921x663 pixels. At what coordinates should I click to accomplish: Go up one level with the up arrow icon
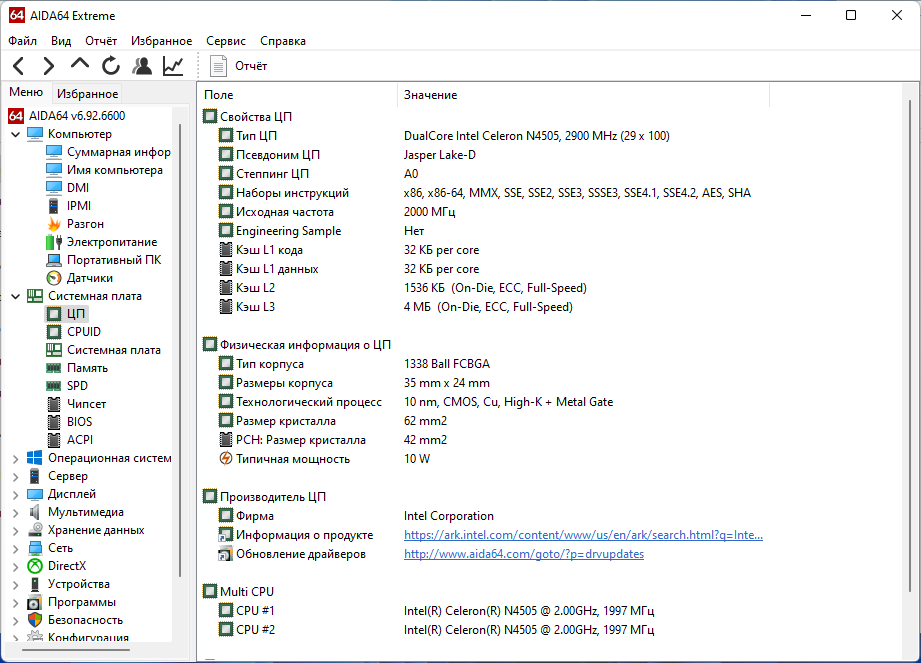[80, 65]
